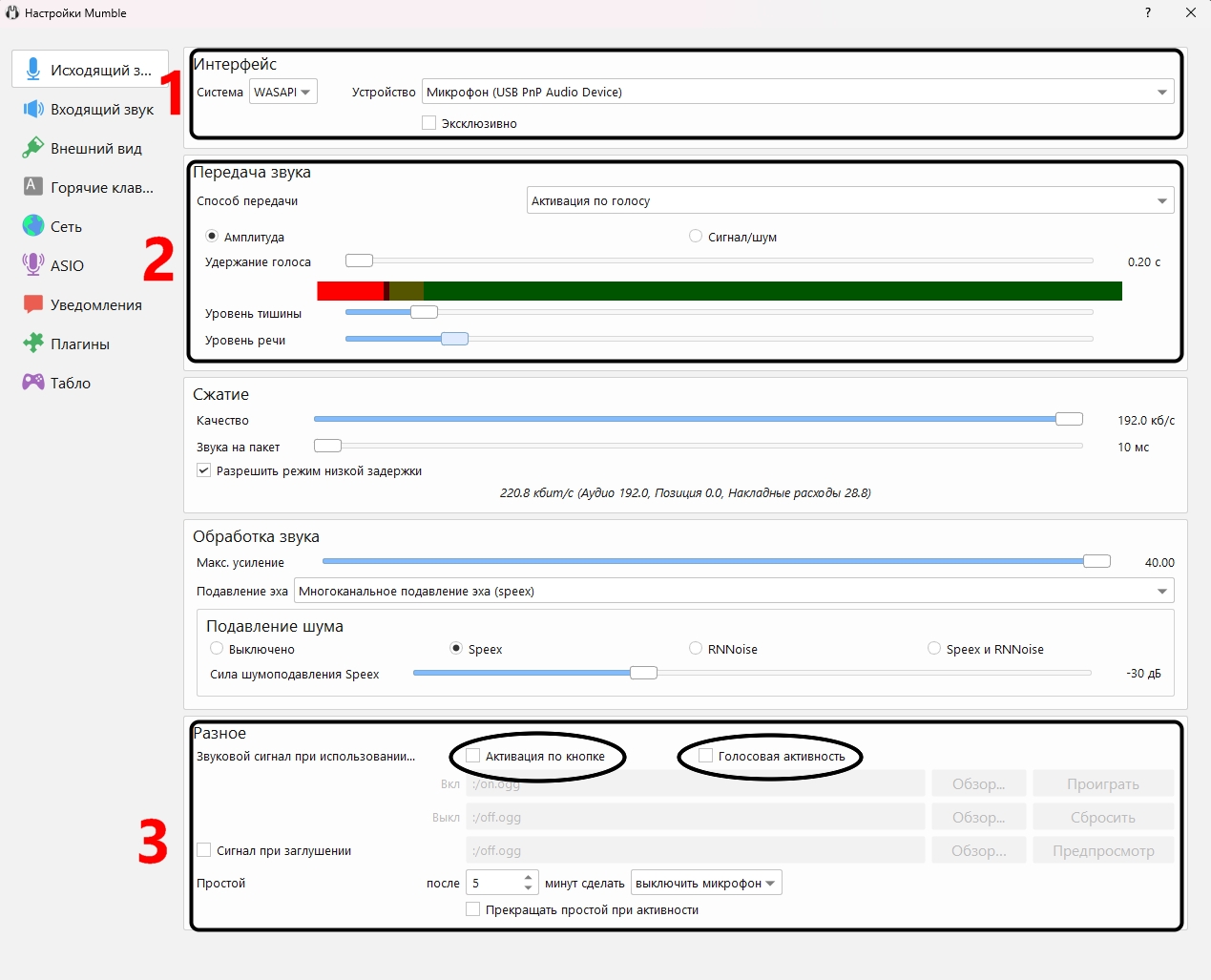Expand the Подавление эха dropdown
The image size is (1211, 980).
[734, 591]
